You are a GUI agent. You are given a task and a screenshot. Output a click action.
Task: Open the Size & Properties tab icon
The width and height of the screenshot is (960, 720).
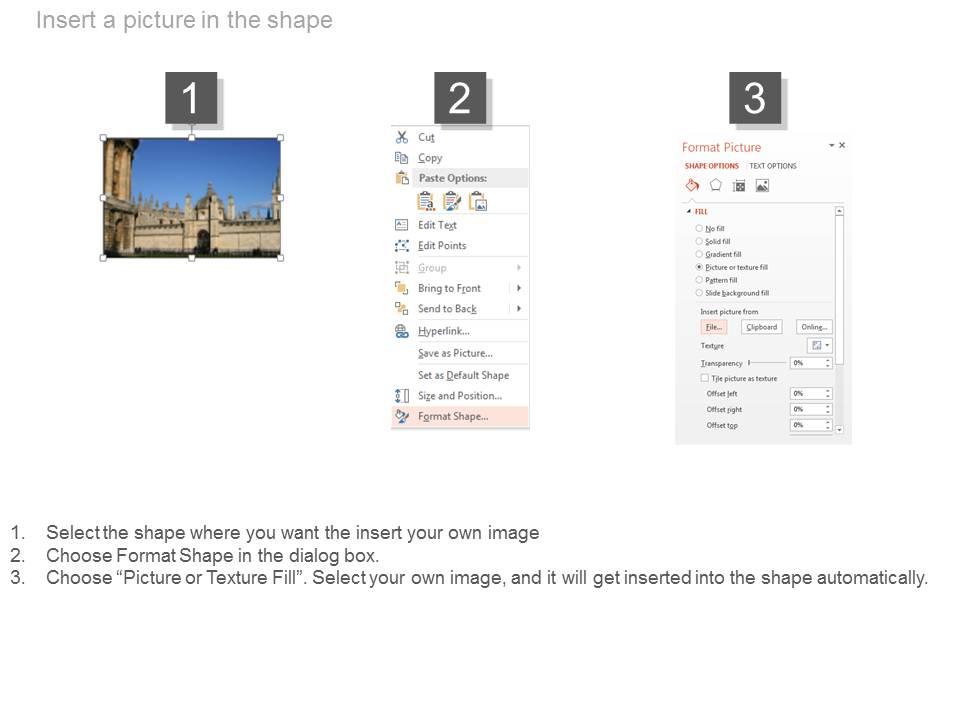pyautogui.click(x=739, y=186)
